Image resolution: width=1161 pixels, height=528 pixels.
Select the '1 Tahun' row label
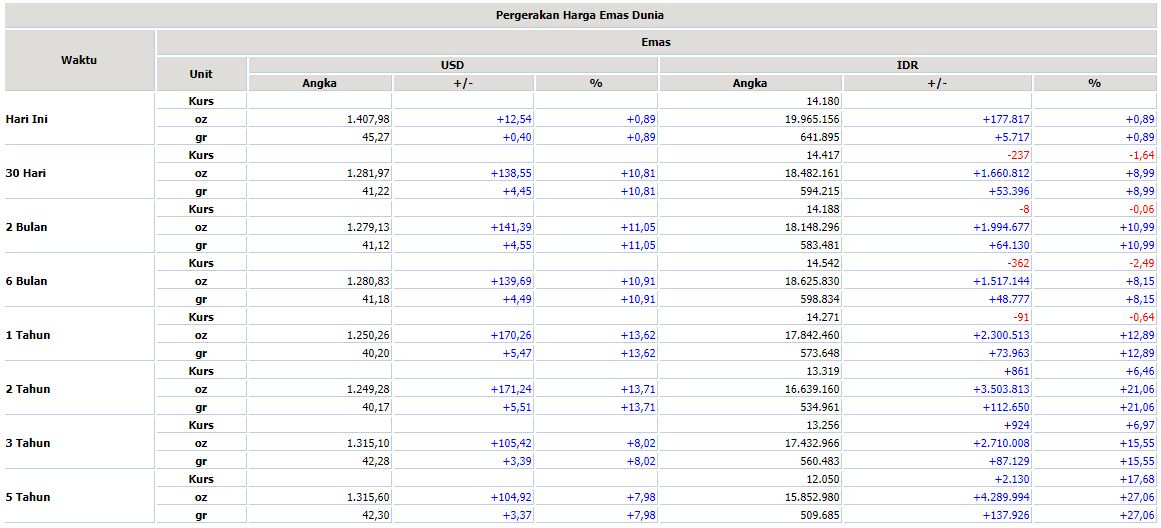tap(27, 335)
